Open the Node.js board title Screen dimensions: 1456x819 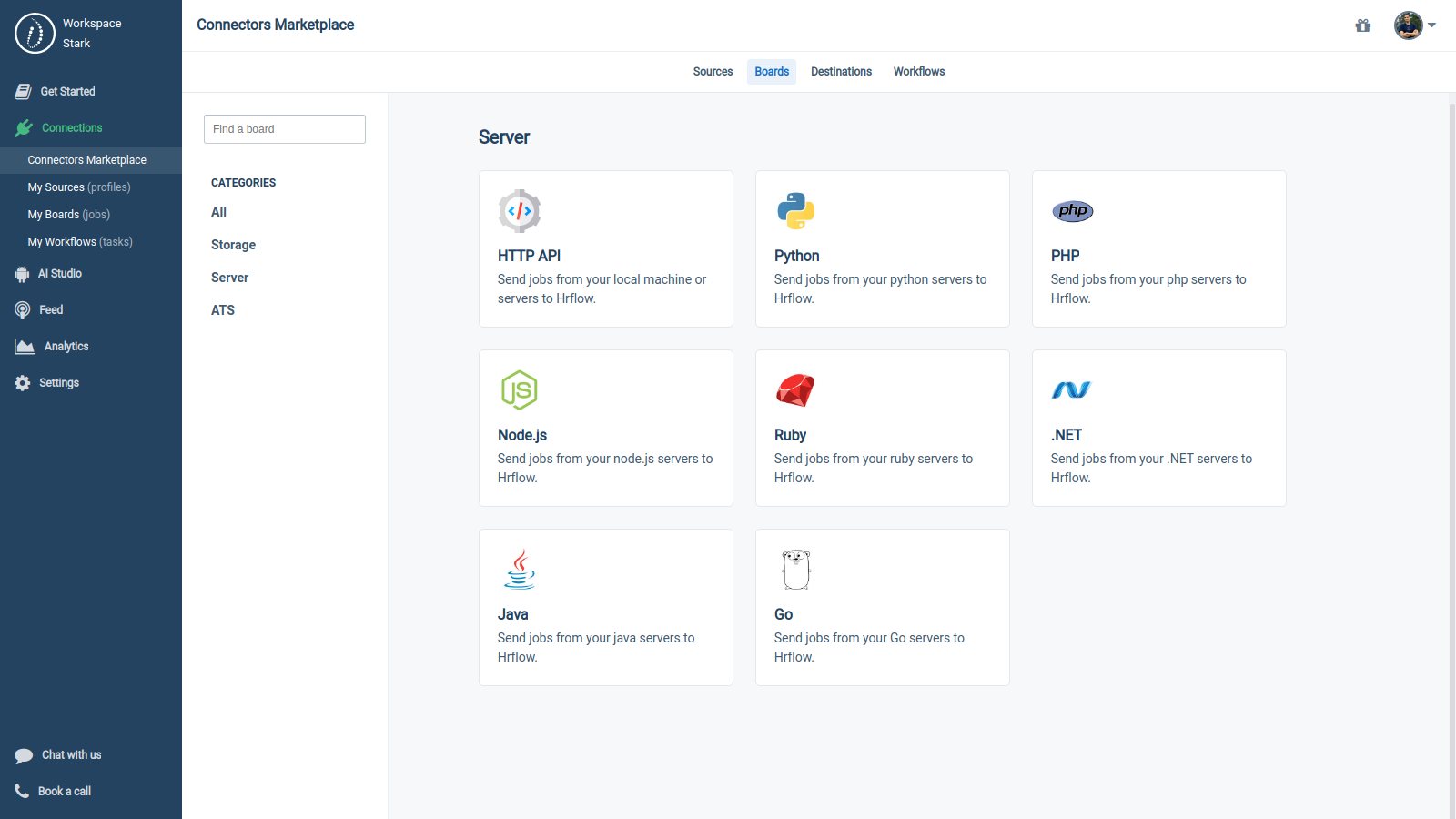pyautogui.click(x=522, y=436)
